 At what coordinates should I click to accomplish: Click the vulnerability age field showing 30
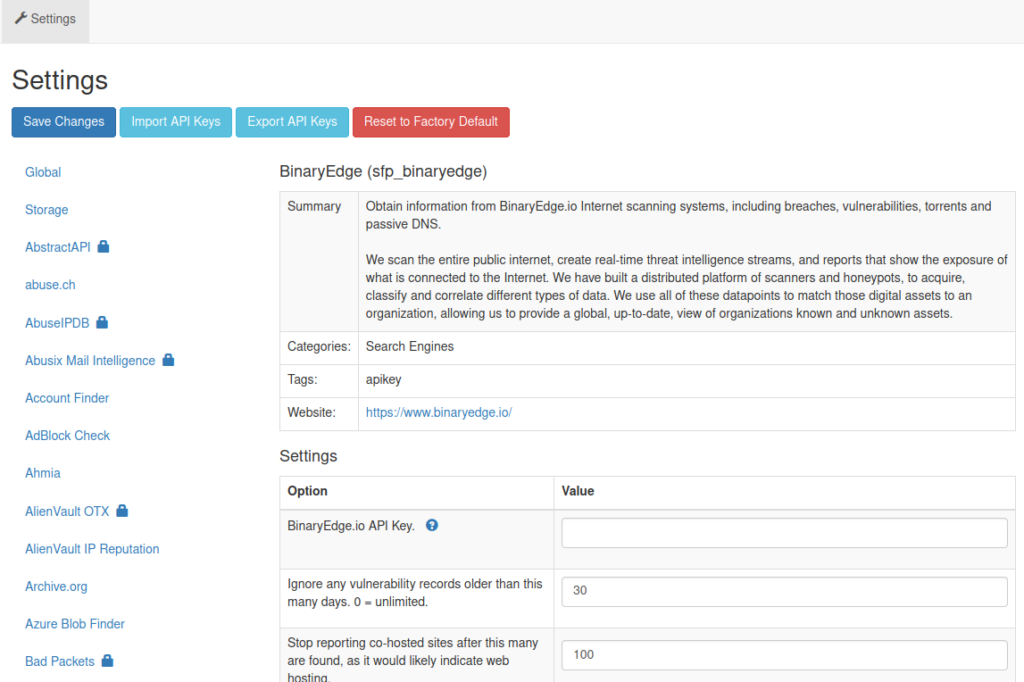click(784, 591)
